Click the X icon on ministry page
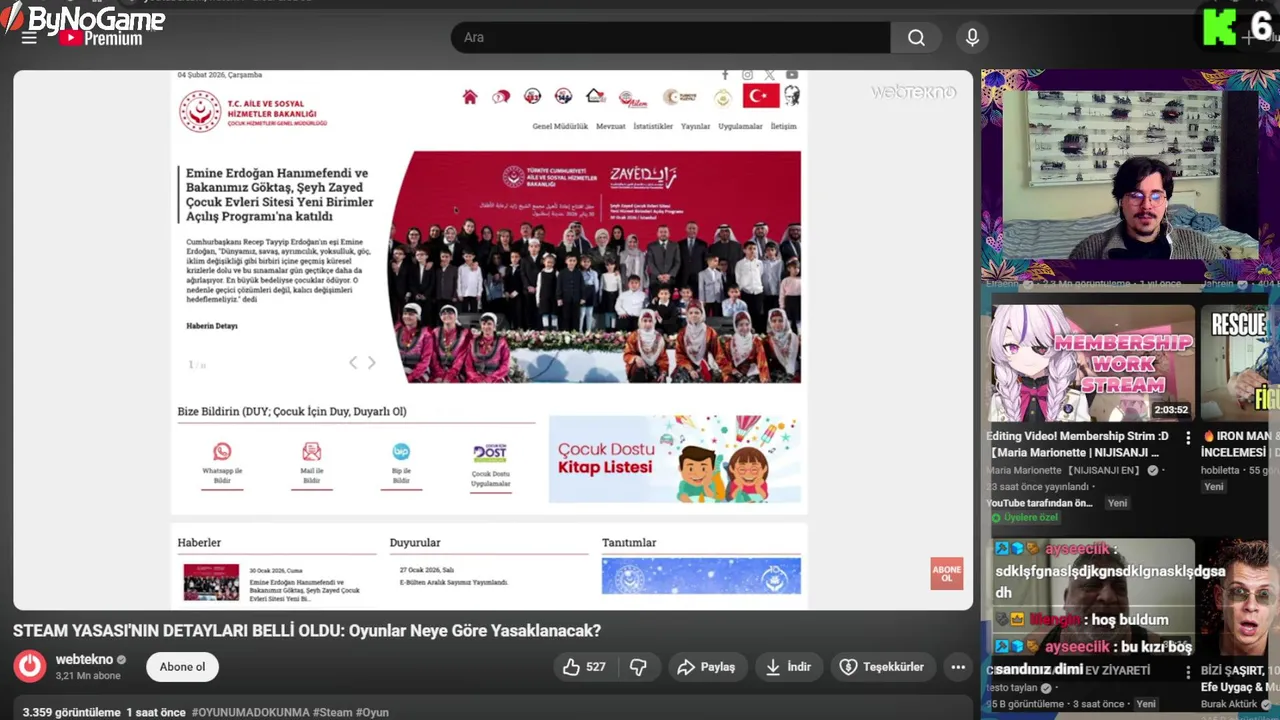This screenshot has width=1280, height=720. click(769, 75)
